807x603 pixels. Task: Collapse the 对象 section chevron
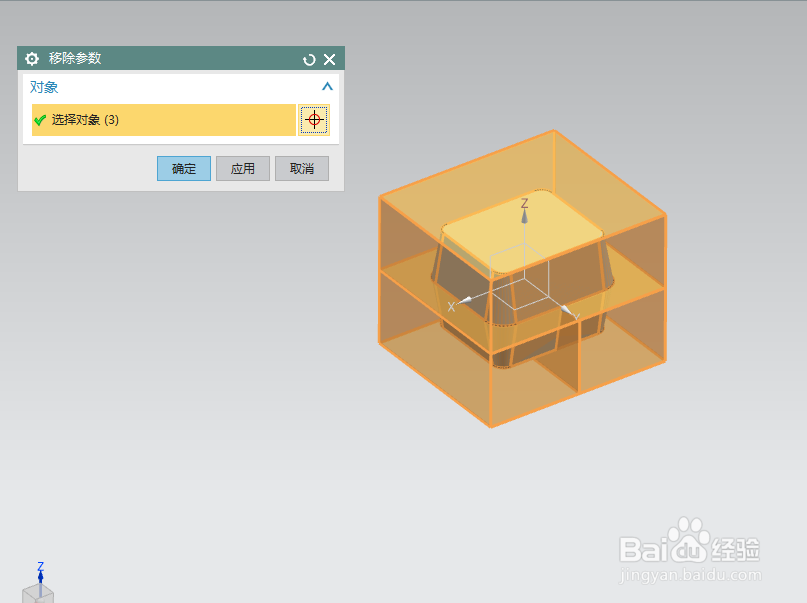tap(327, 86)
